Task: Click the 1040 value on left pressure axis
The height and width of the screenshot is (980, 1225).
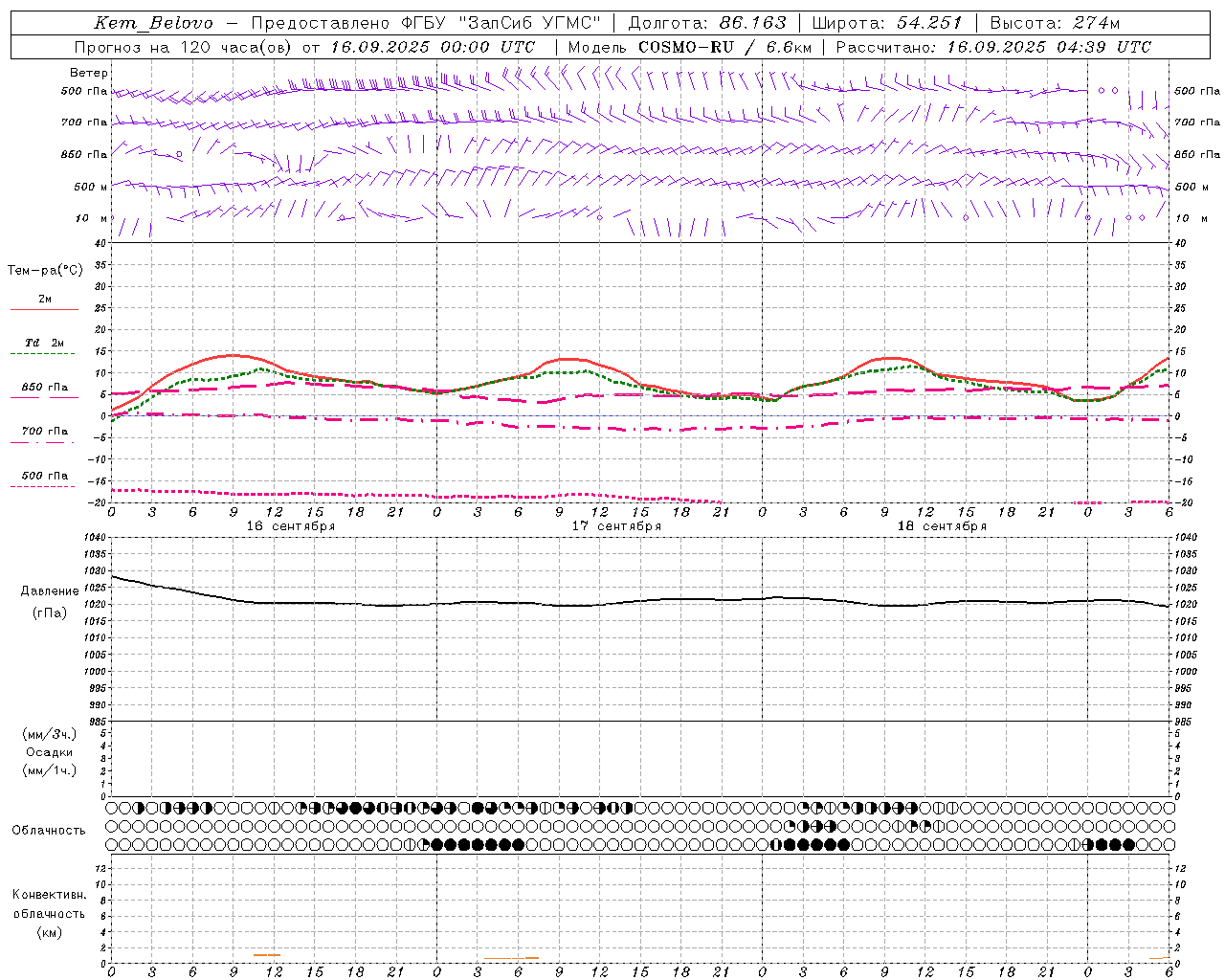Action: point(94,537)
